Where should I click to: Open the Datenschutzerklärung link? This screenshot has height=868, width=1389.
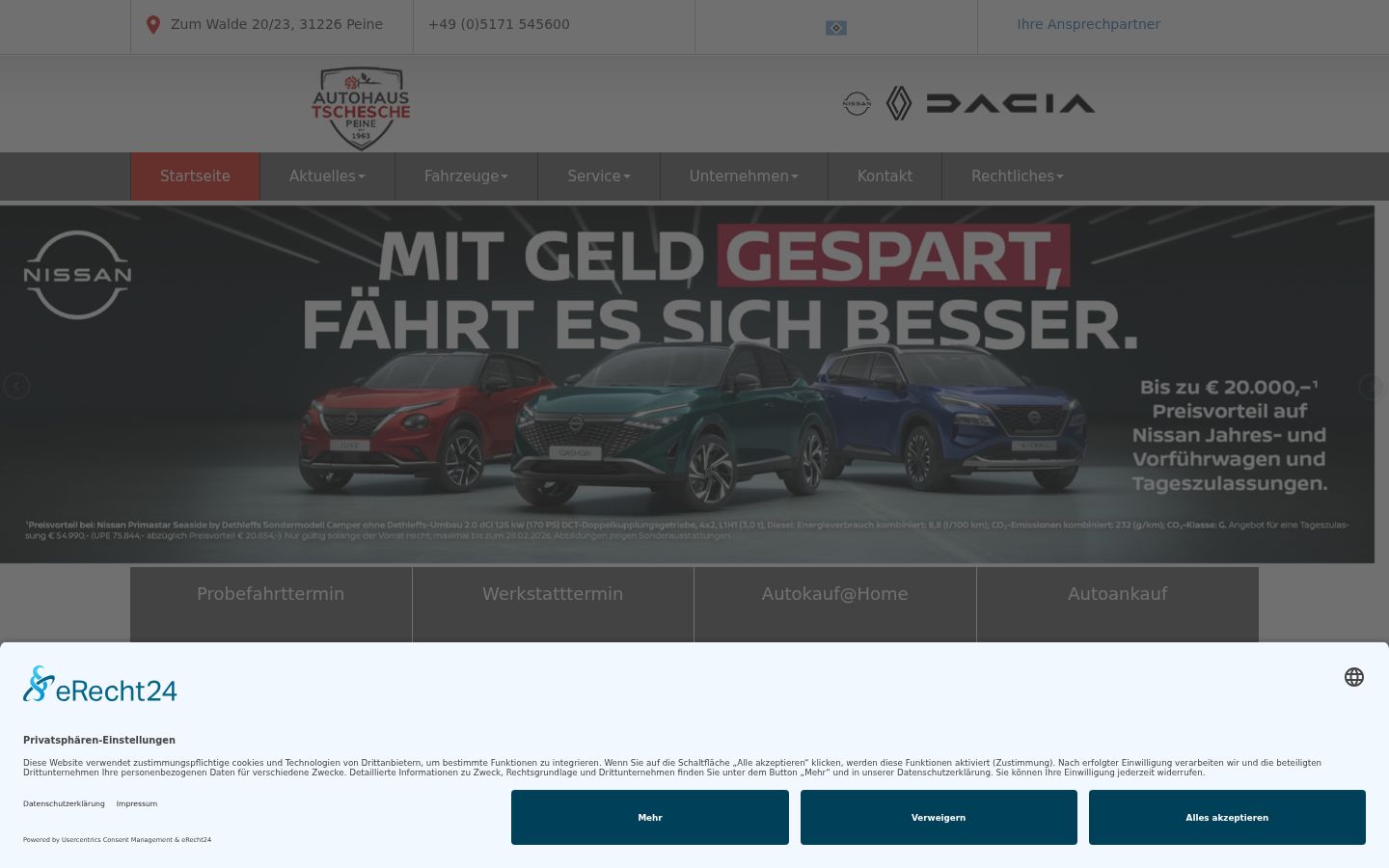click(x=64, y=803)
